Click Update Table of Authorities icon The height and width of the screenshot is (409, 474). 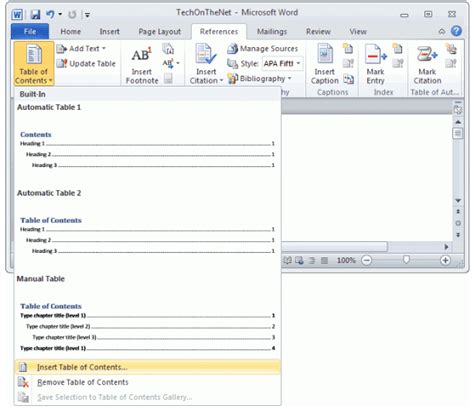451,63
